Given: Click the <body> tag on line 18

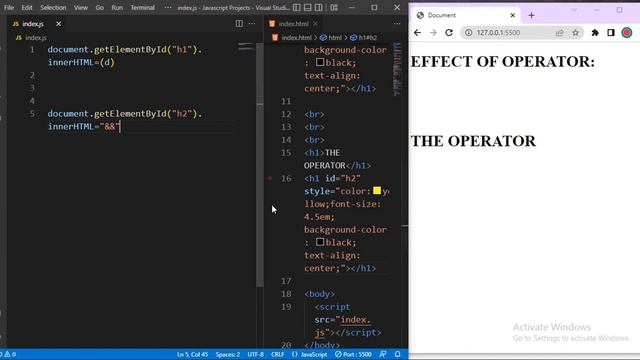Looking at the screenshot, I should [x=319, y=294].
